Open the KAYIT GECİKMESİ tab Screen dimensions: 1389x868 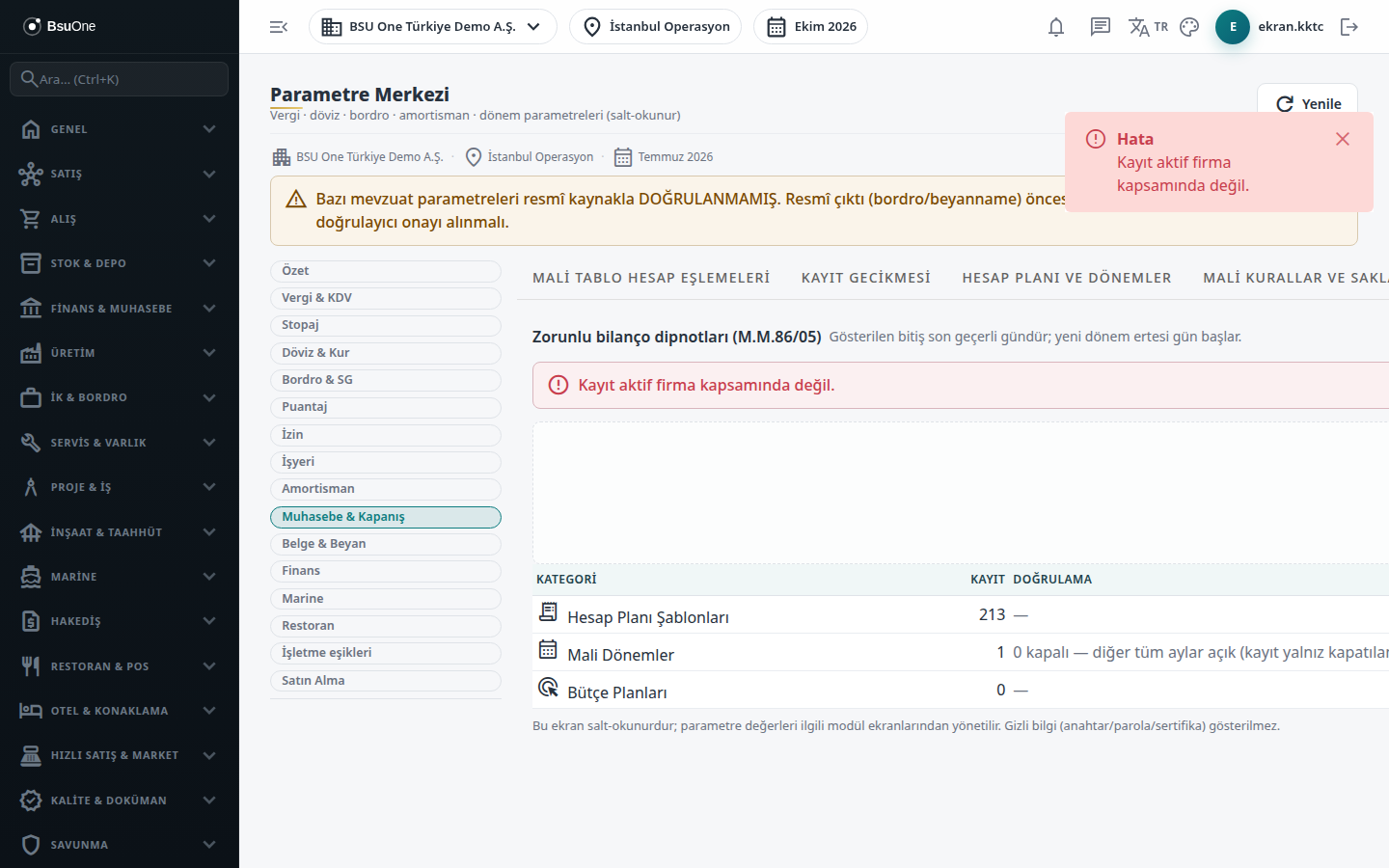tap(866, 278)
